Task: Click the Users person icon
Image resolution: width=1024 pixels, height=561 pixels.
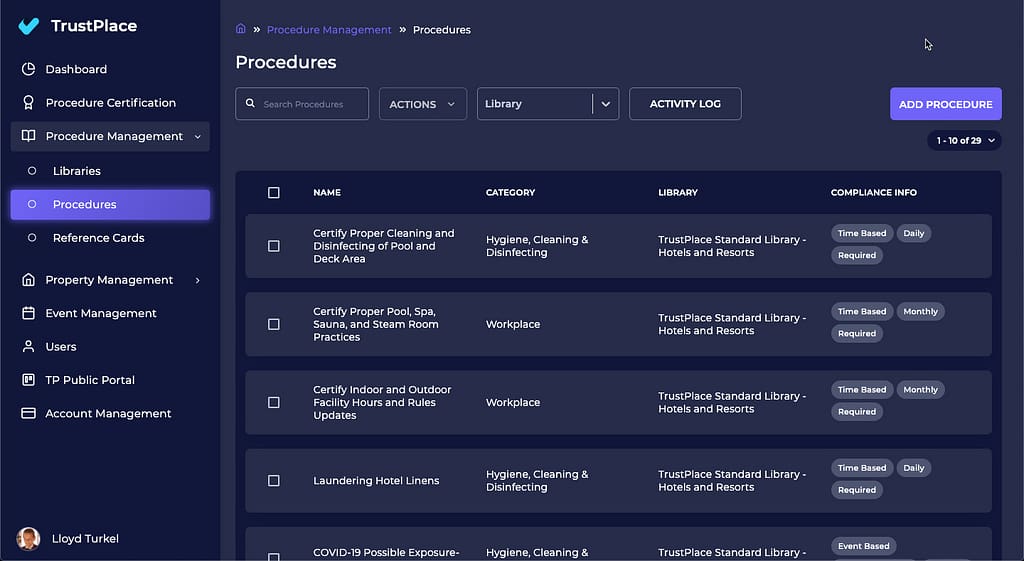Action: click(28, 346)
